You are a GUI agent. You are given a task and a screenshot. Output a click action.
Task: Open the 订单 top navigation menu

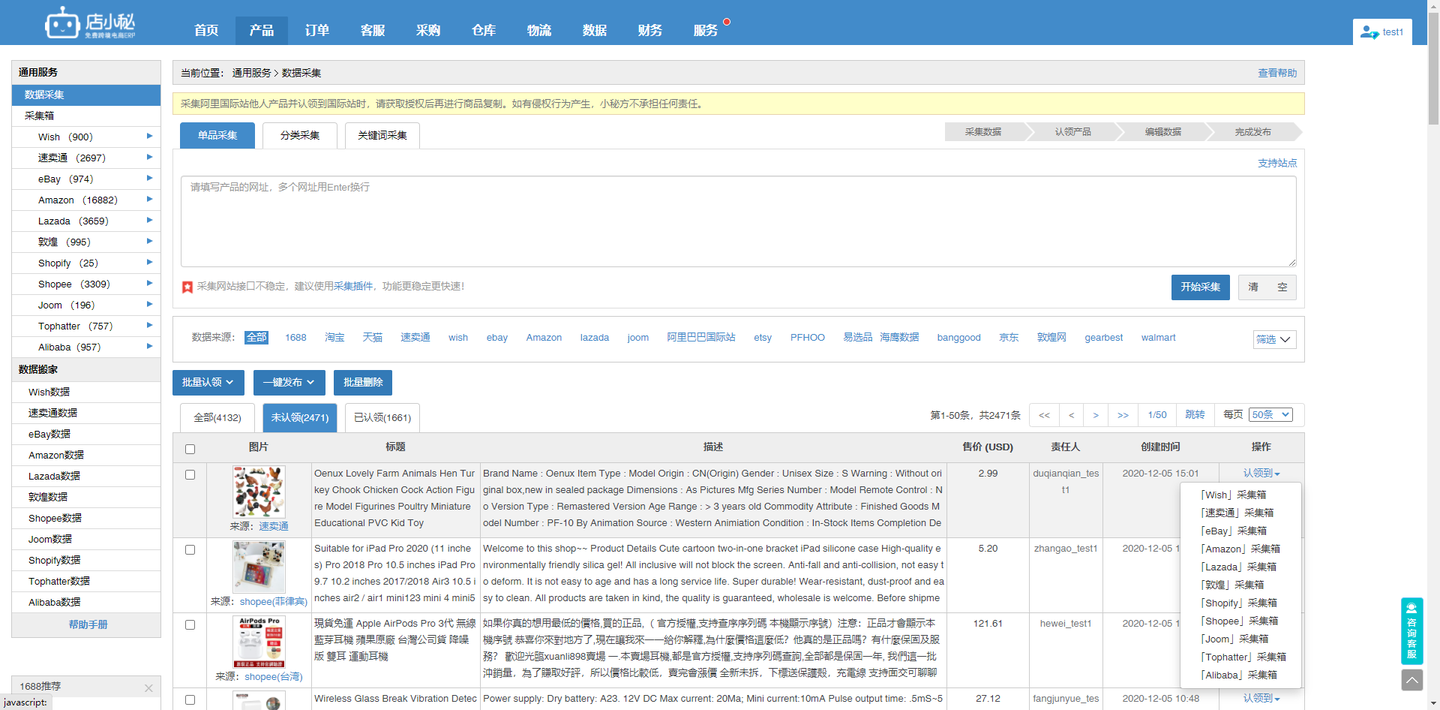point(317,31)
